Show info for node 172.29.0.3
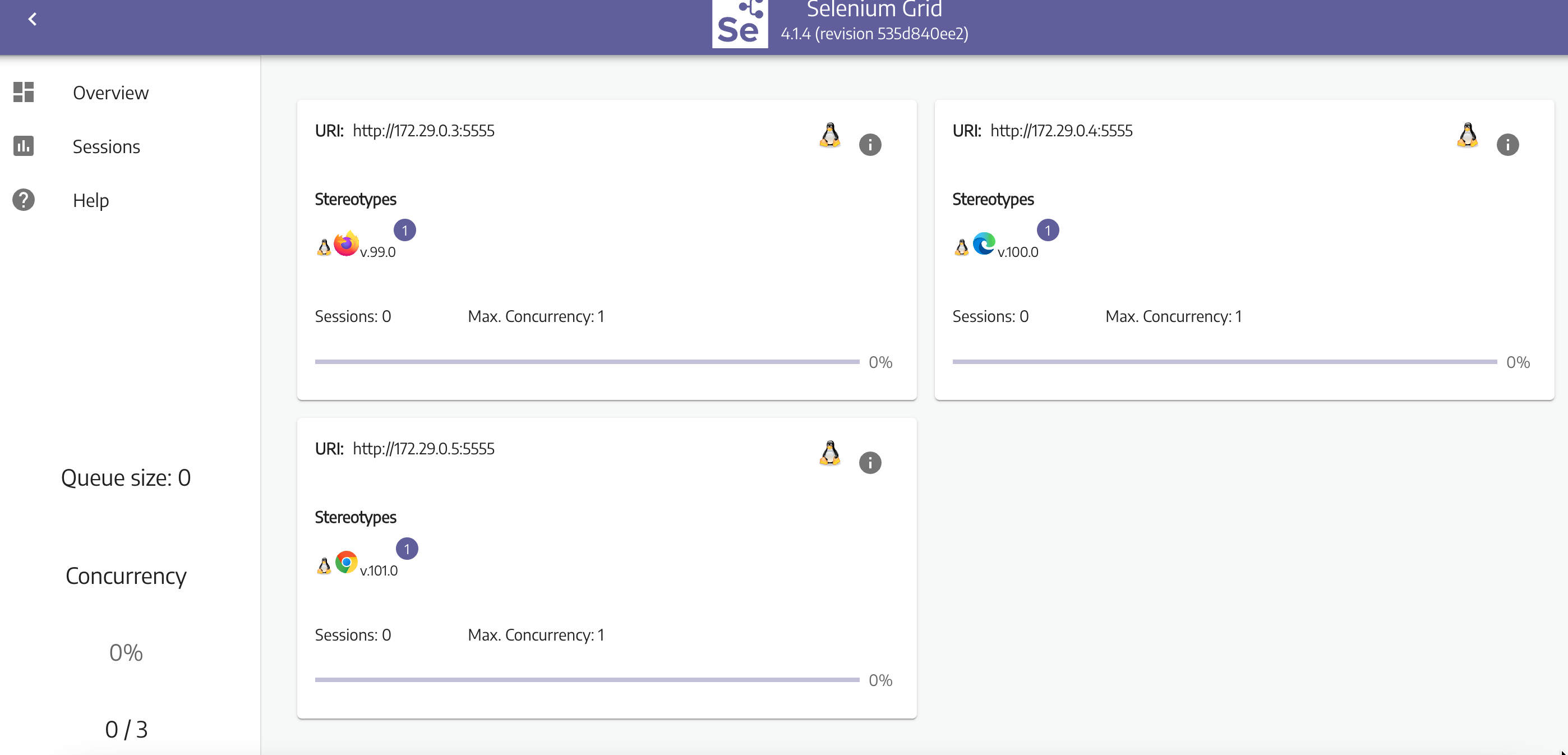Image resolution: width=1568 pixels, height=755 pixels. click(870, 144)
